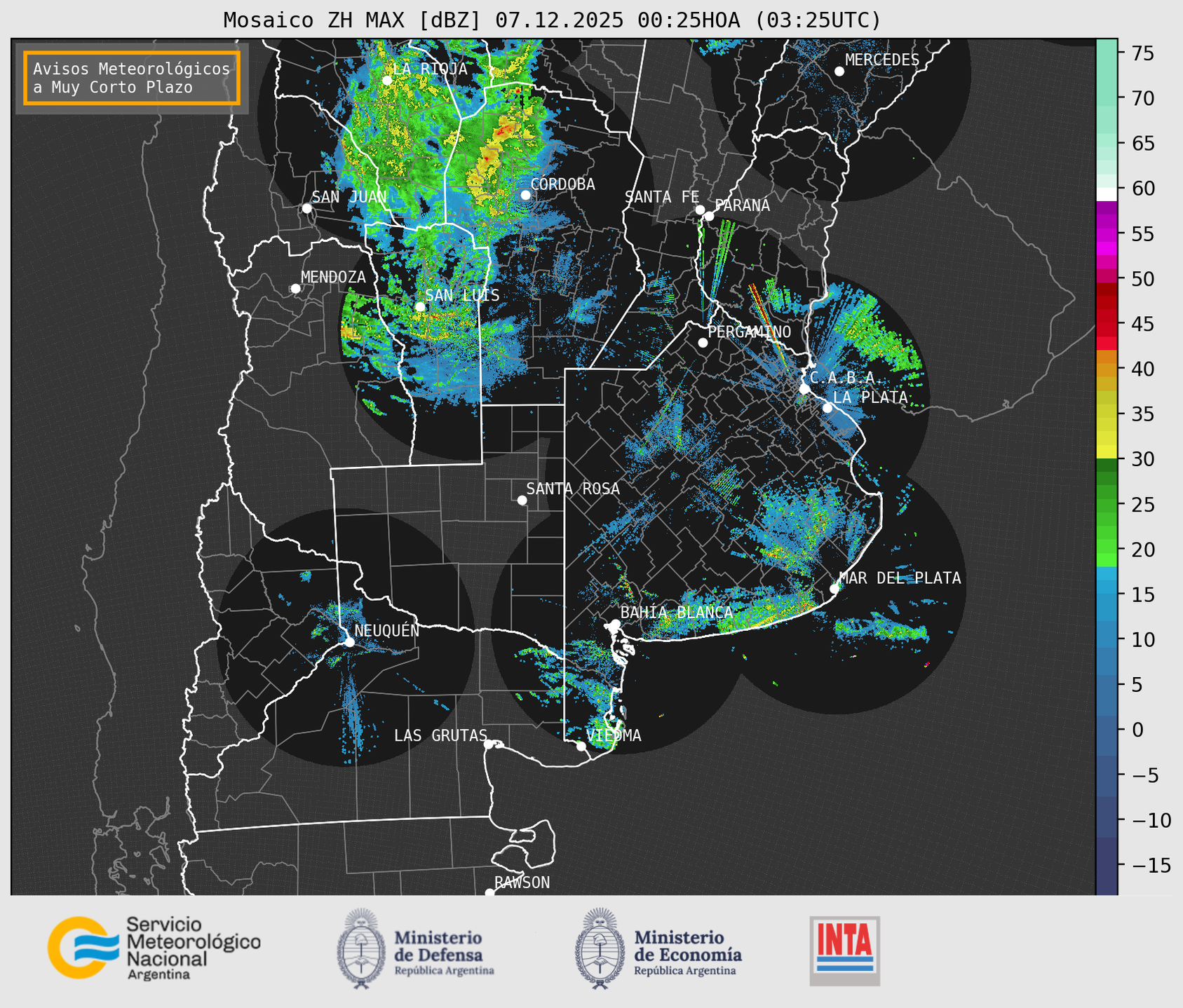Click the Ministerio de Economía coat of arms
This screenshot has height=1008, width=1183.
pyautogui.click(x=600, y=948)
